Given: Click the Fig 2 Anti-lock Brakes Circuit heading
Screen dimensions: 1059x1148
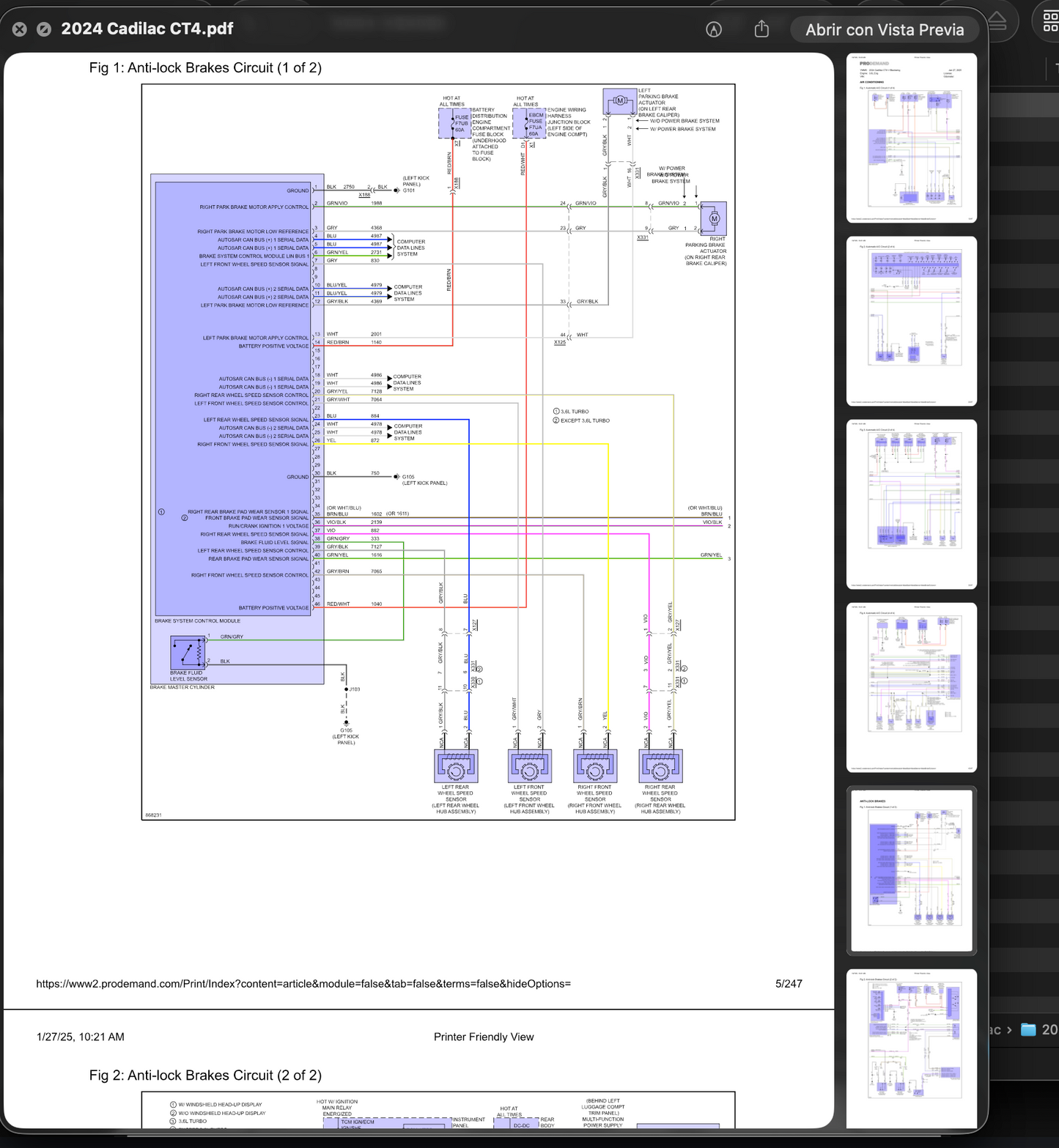Looking at the screenshot, I should pos(205,1075).
